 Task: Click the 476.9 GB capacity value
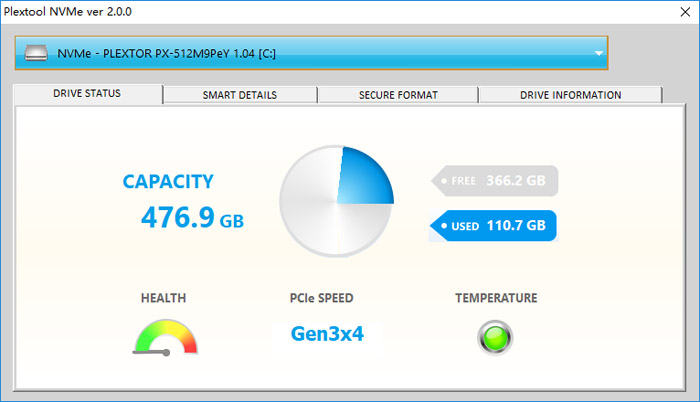coord(192,218)
